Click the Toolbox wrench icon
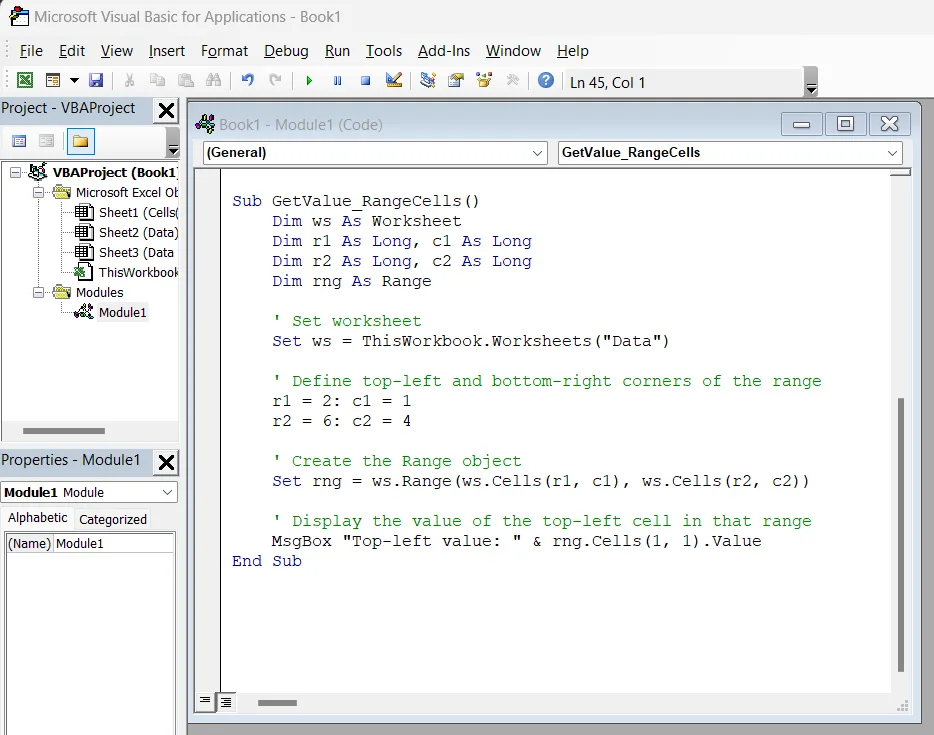The image size is (934, 735). [512, 80]
